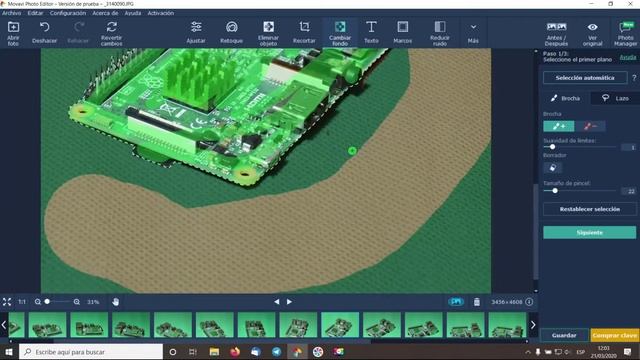Click Restablecer selección button

coord(589,209)
